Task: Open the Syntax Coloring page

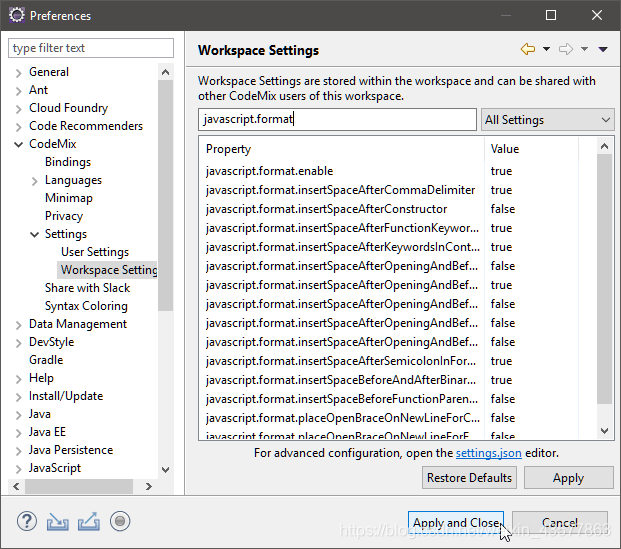Action: click(x=86, y=306)
